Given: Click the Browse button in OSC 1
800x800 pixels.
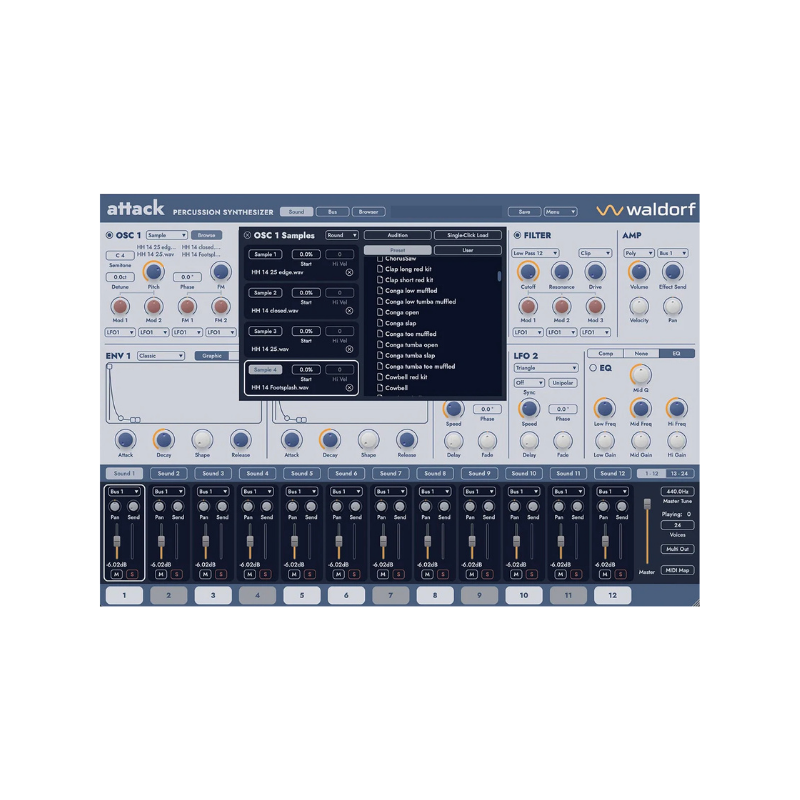Looking at the screenshot, I should [x=205, y=235].
